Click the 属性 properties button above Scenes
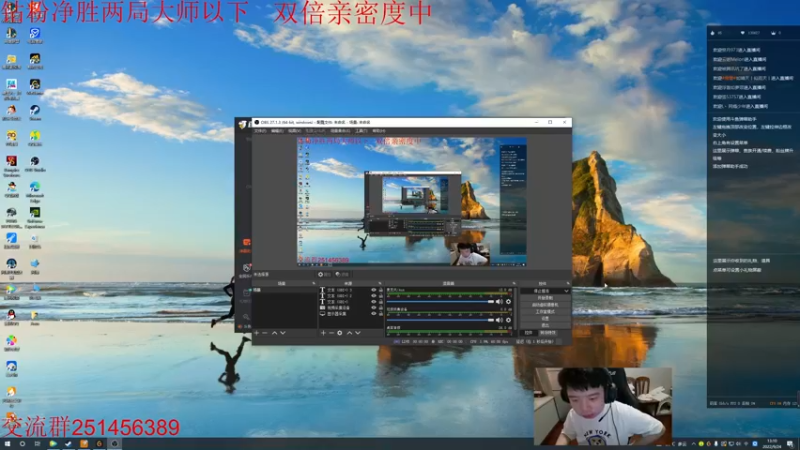 tap(324, 274)
